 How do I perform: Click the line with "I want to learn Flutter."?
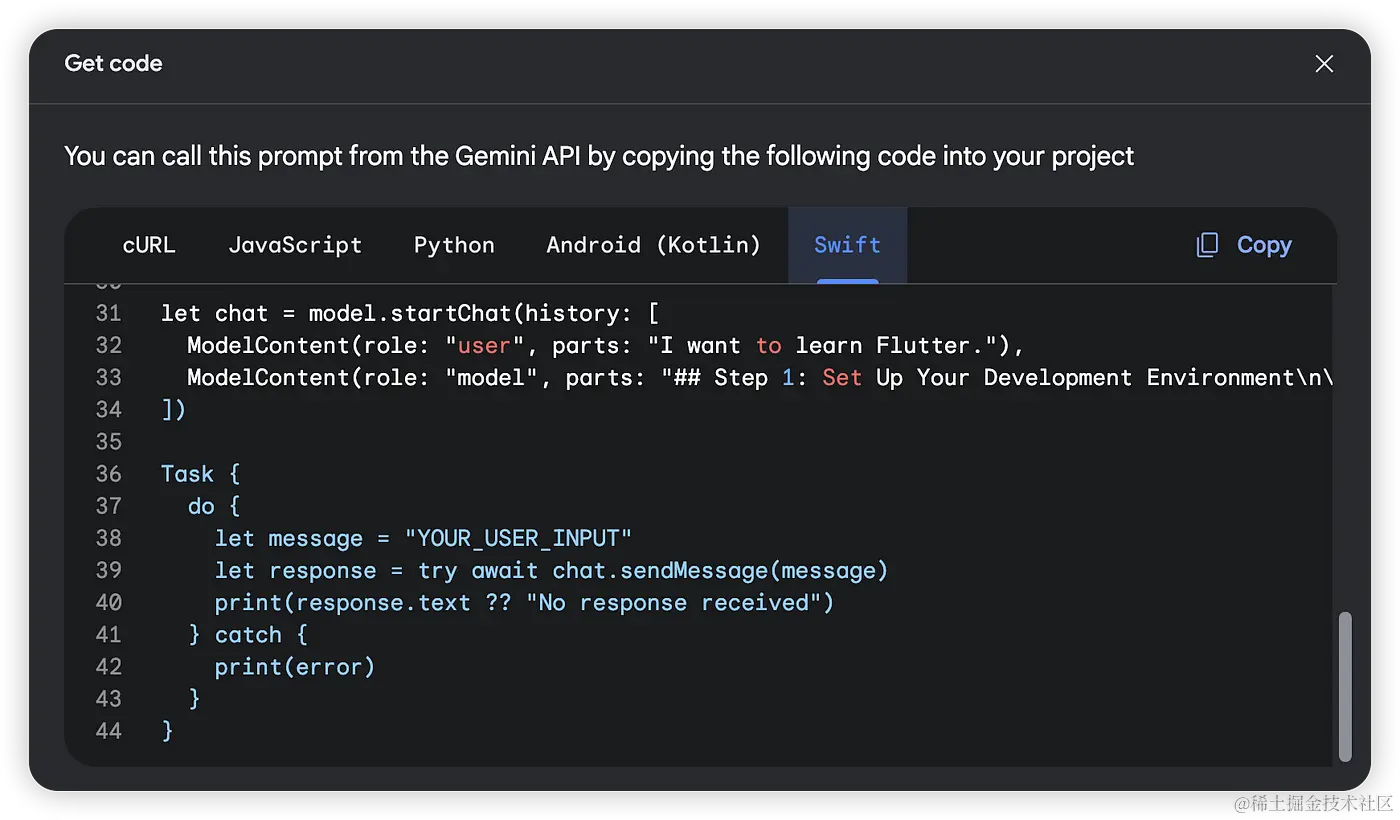click(606, 345)
